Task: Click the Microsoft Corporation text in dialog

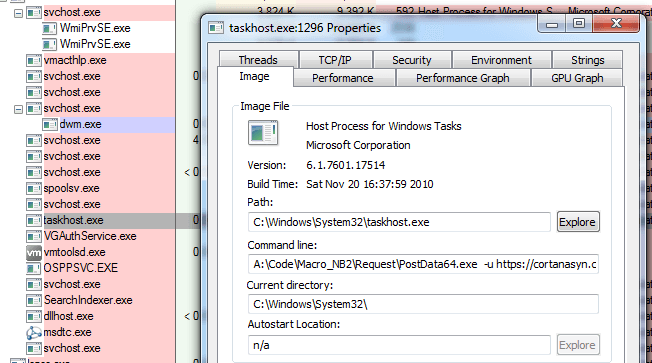Action: (x=358, y=145)
